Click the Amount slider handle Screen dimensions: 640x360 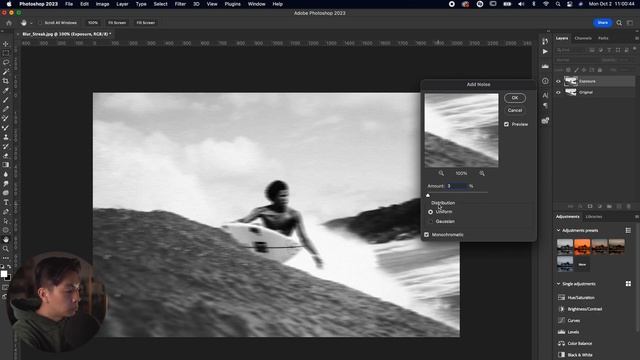click(x=428, y=196)
